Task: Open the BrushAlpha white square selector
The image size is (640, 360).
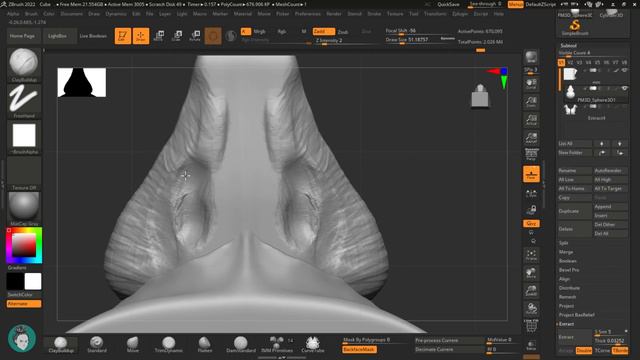Action: tap(24, 138)
